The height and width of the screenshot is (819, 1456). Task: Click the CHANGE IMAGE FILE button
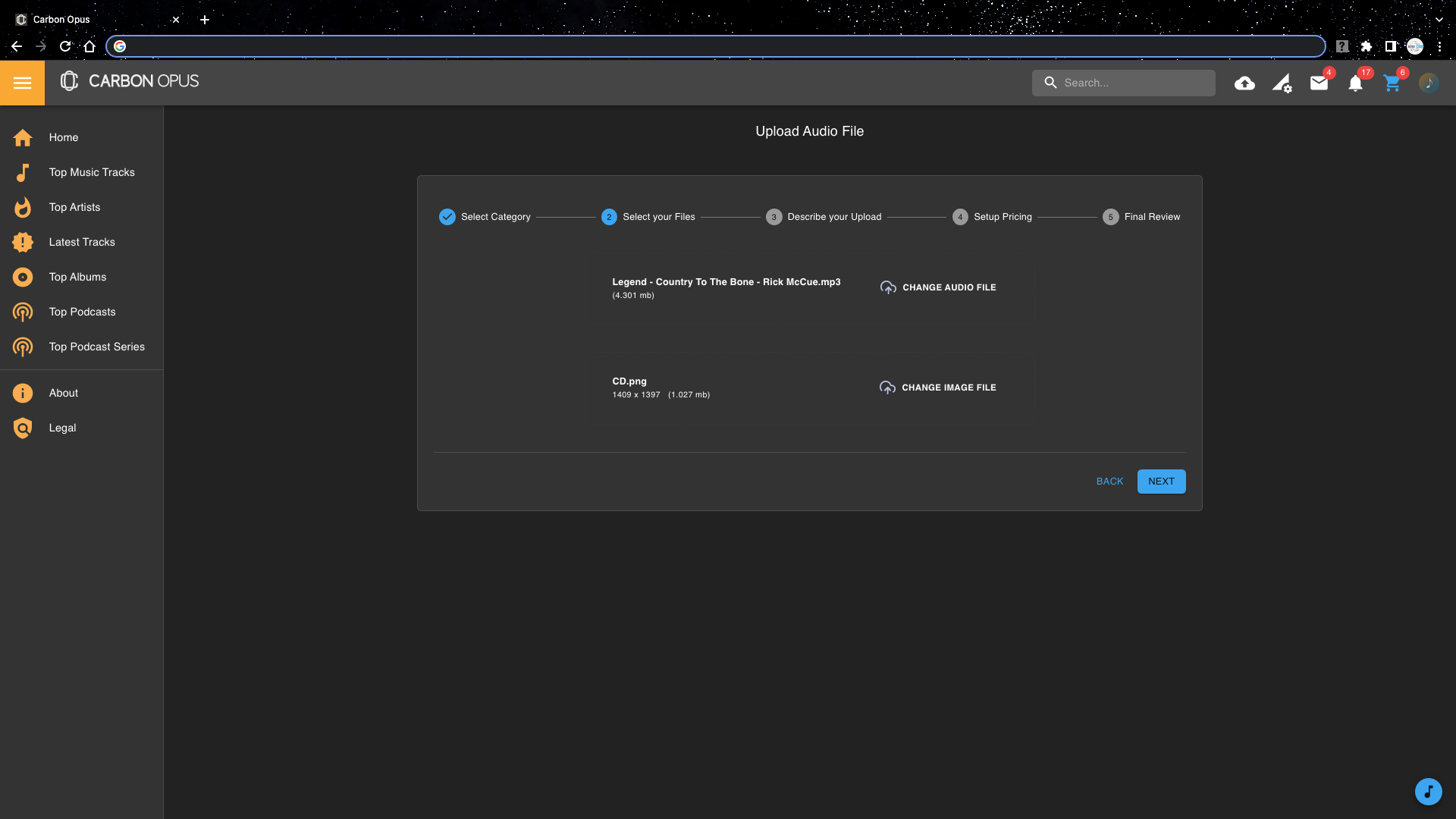938,388
